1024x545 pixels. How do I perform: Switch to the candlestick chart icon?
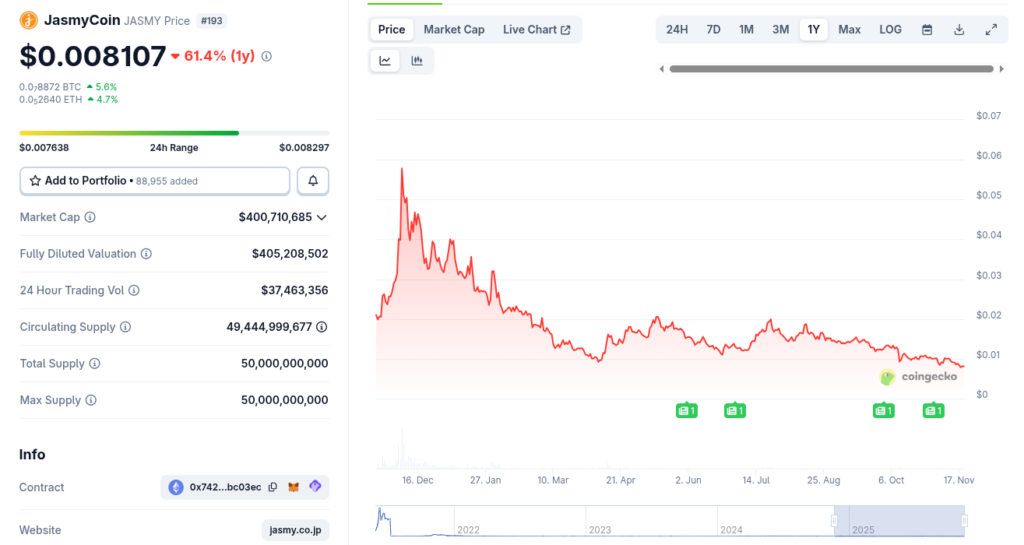tap(417, 61)
